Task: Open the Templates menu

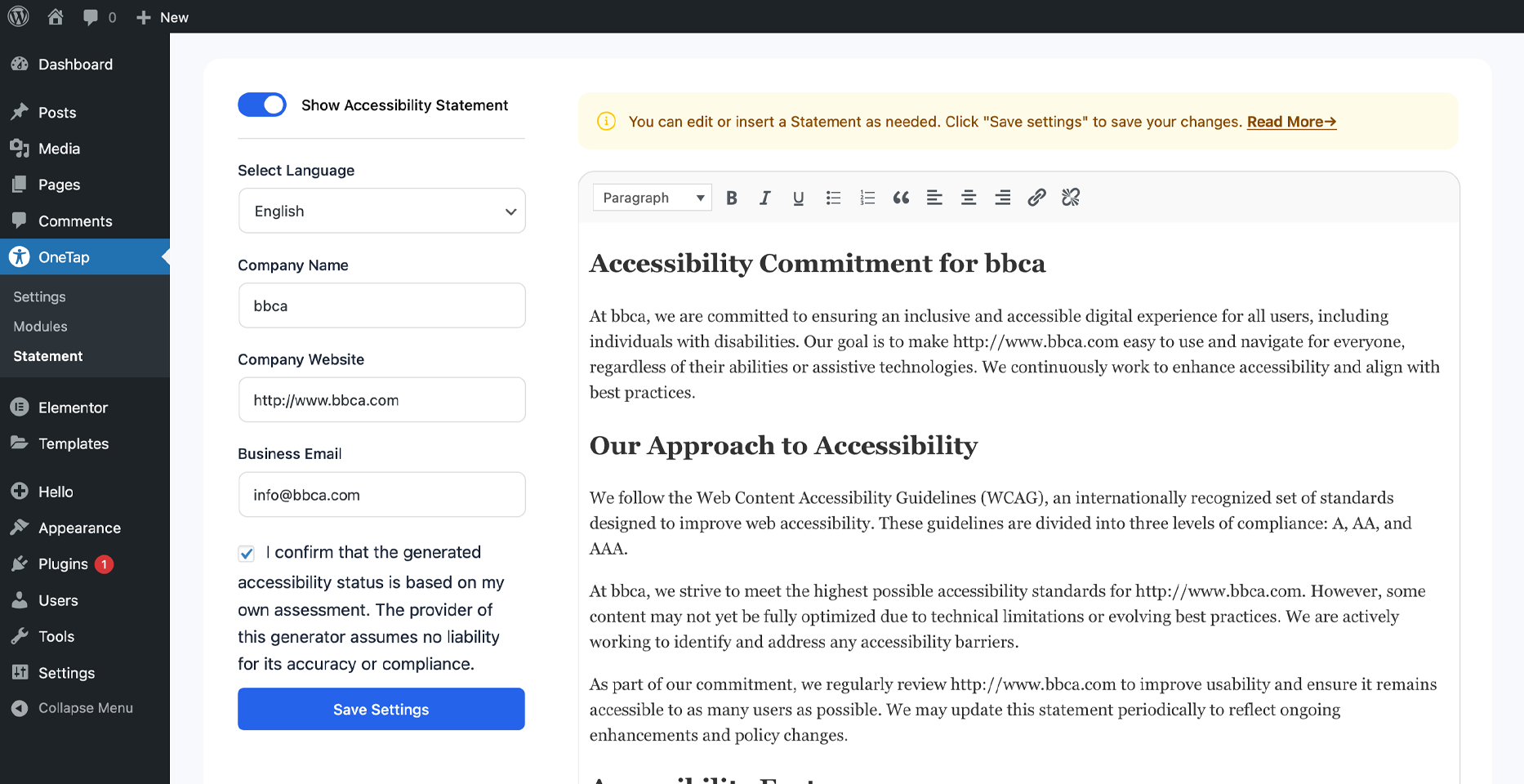Action: tap(85, 443)
